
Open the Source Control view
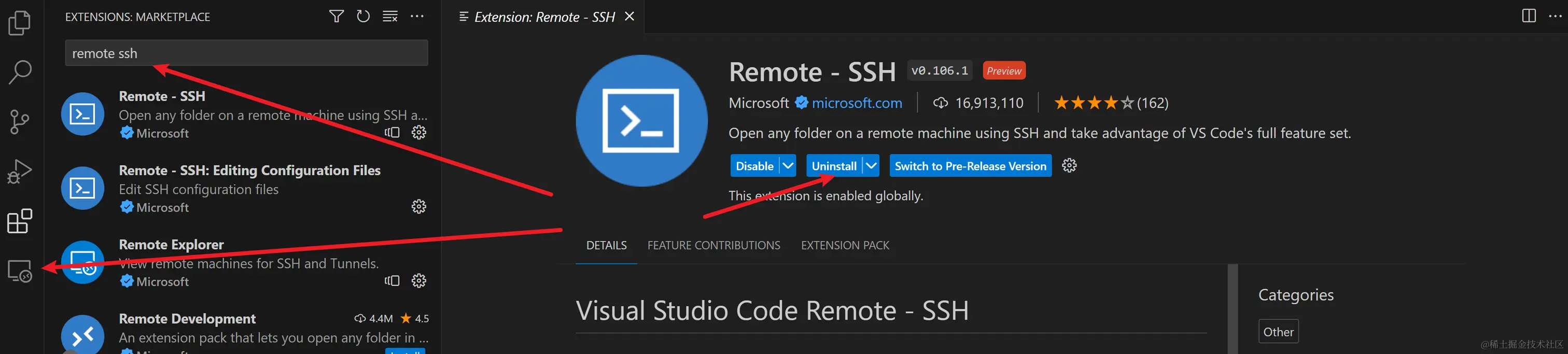tap(20, 122)
